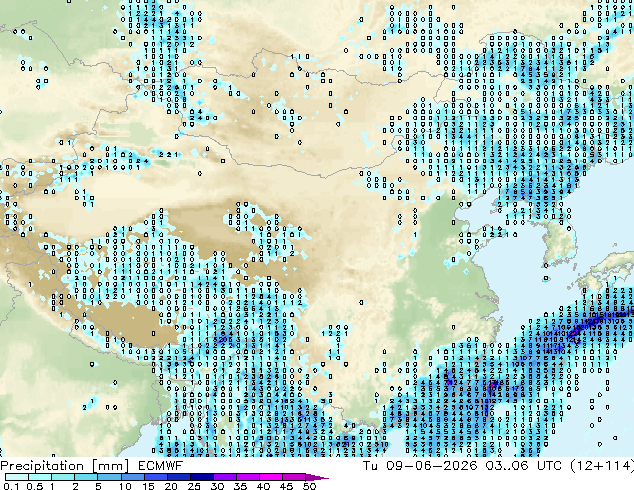Viewport: 634px width, 490px height.
Task: Click the 30–35 mm purple legend swatch
Action: (225, 477)
